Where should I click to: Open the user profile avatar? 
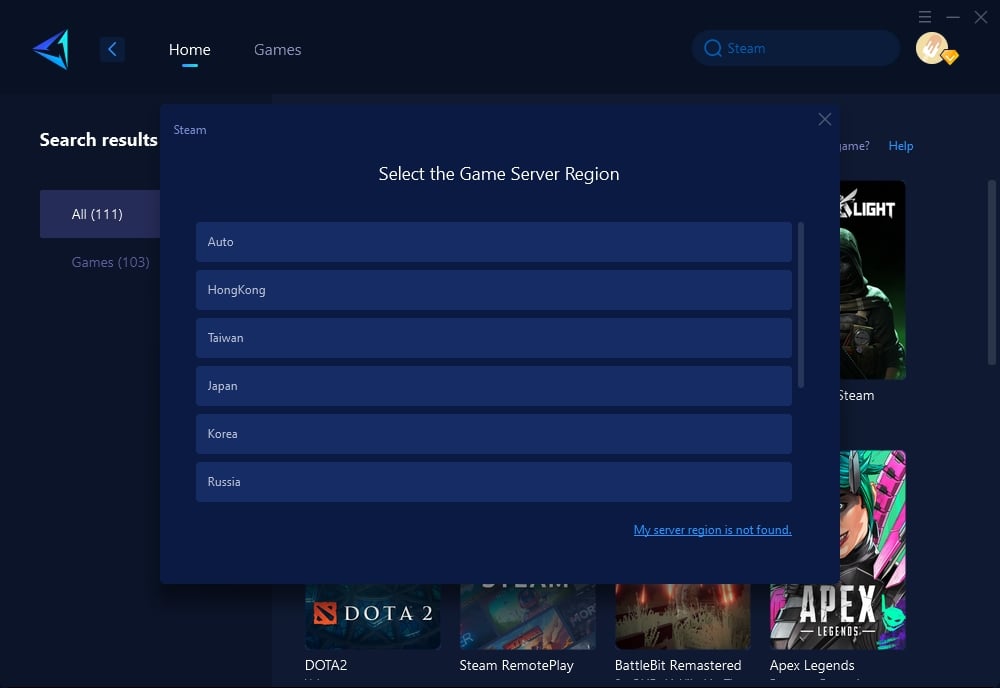[932, 48]
